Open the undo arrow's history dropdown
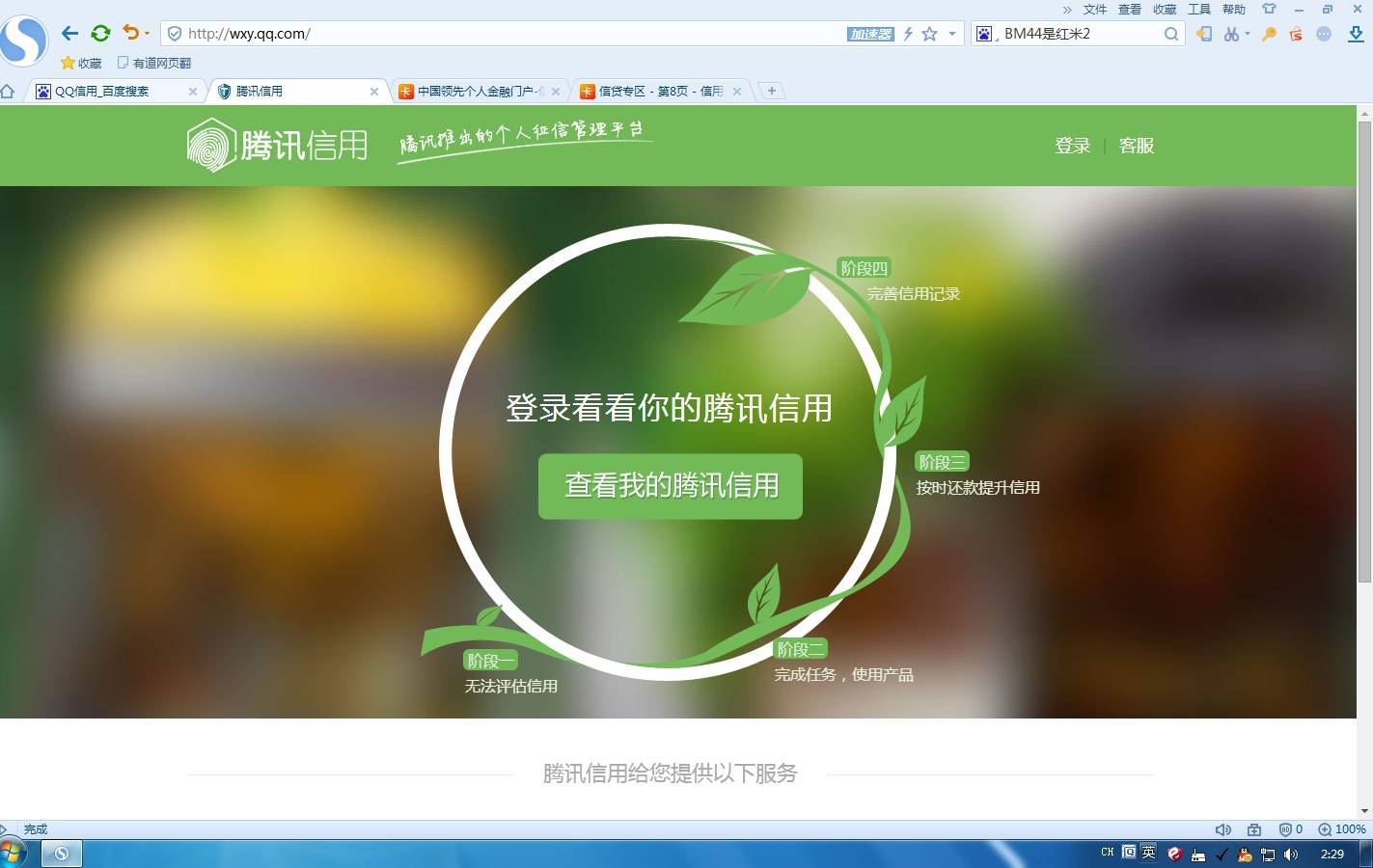This screenshot has height=868, width=1373. [147, 34]
